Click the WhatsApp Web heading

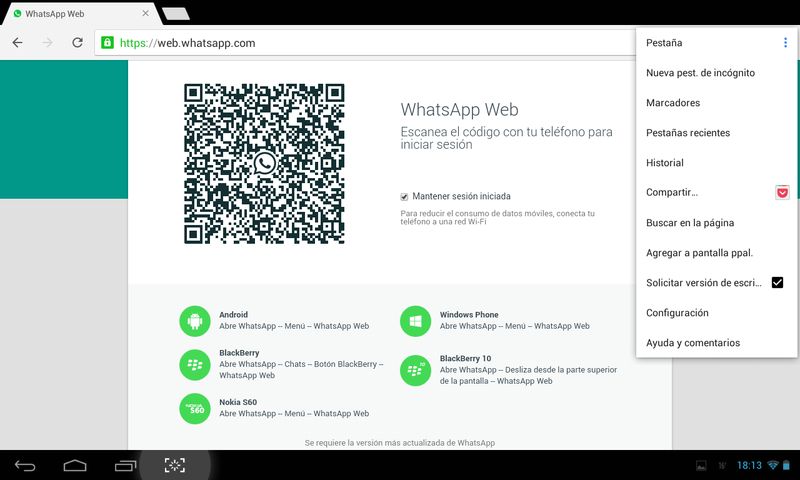459,110
